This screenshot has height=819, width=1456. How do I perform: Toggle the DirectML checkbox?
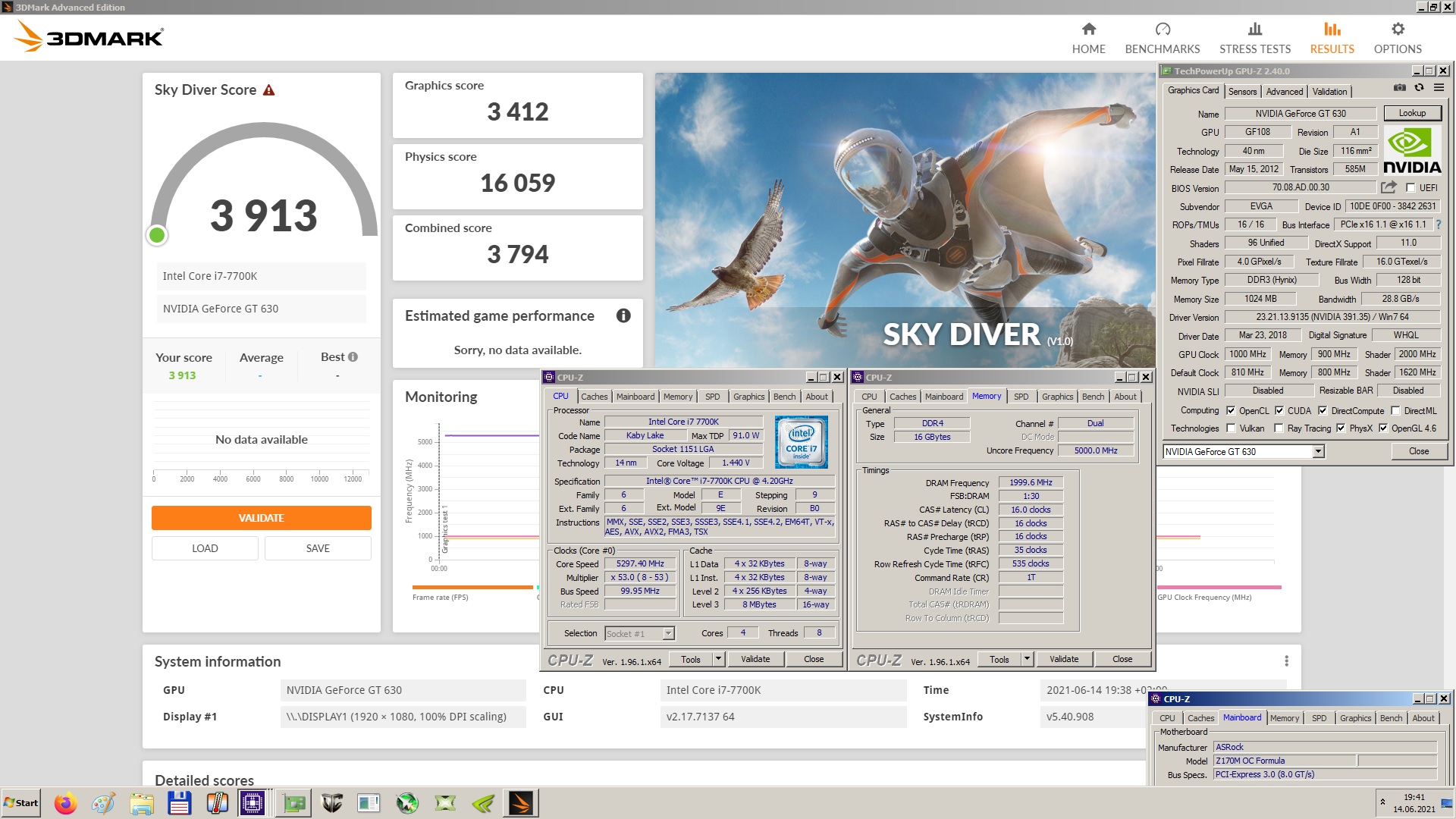click(1395, 410)
